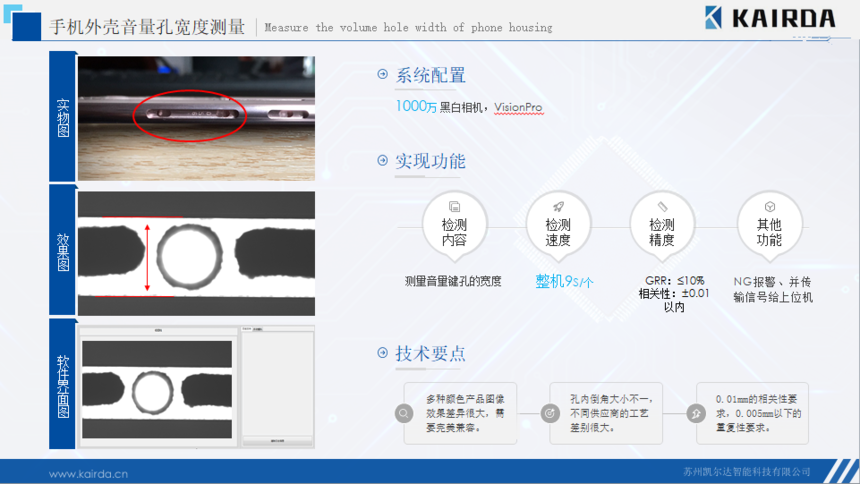
Task: Click the 其他功能 bubble
Action: [x=770, y=226]
